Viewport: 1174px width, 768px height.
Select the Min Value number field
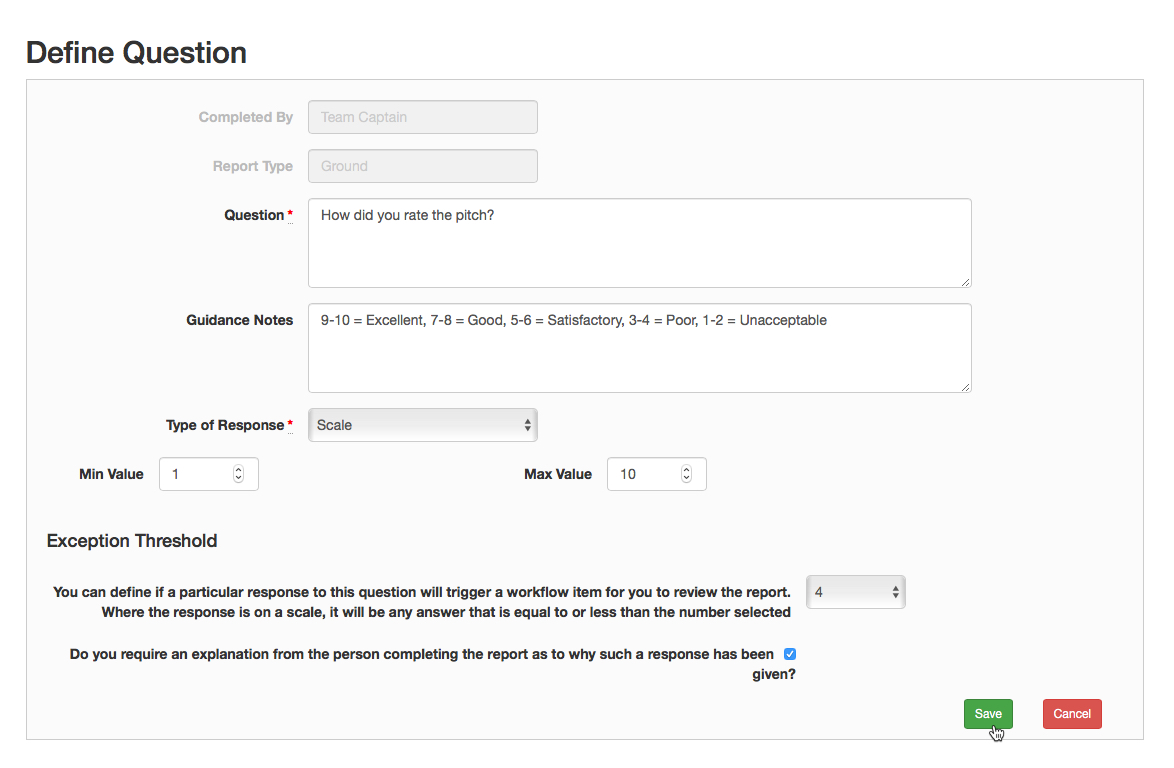pyautogui.click(x=209, y=474)
